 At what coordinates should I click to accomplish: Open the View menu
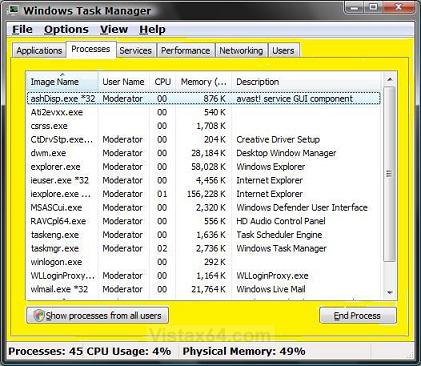click(114, 29)
